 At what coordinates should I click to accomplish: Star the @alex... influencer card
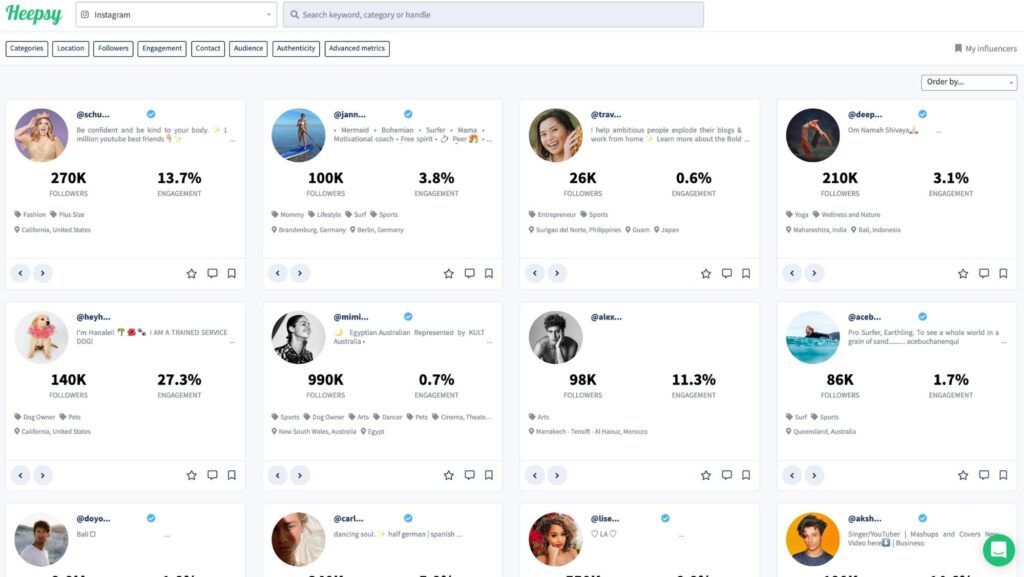pyautogui.click(x=706, y=475)
